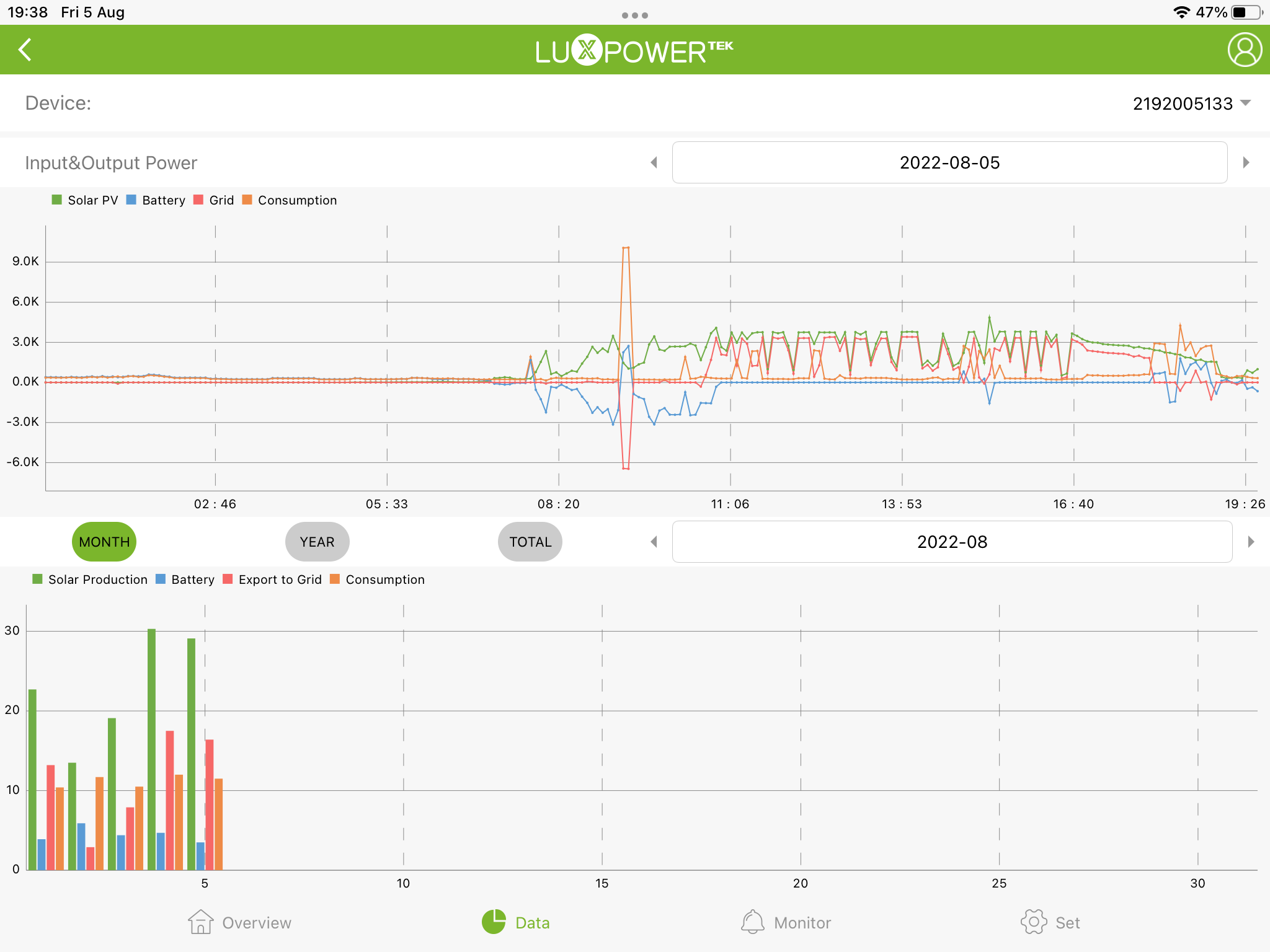
Task: Go to previous day arrow
Action: 654,162
